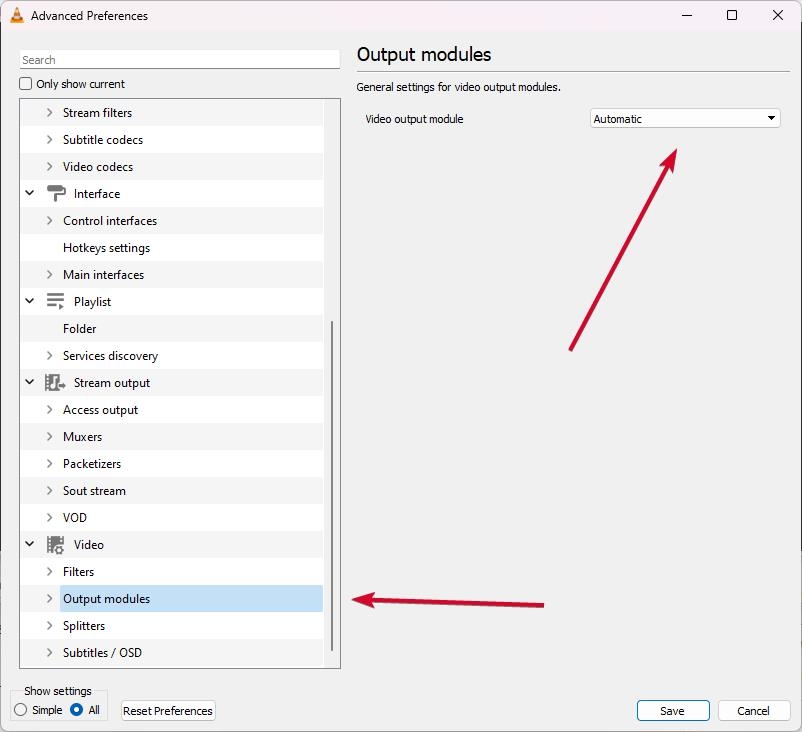This screenshot has width=802, height=732.
Task: Open the Folder item under Playlist
Action: [79, 328]
